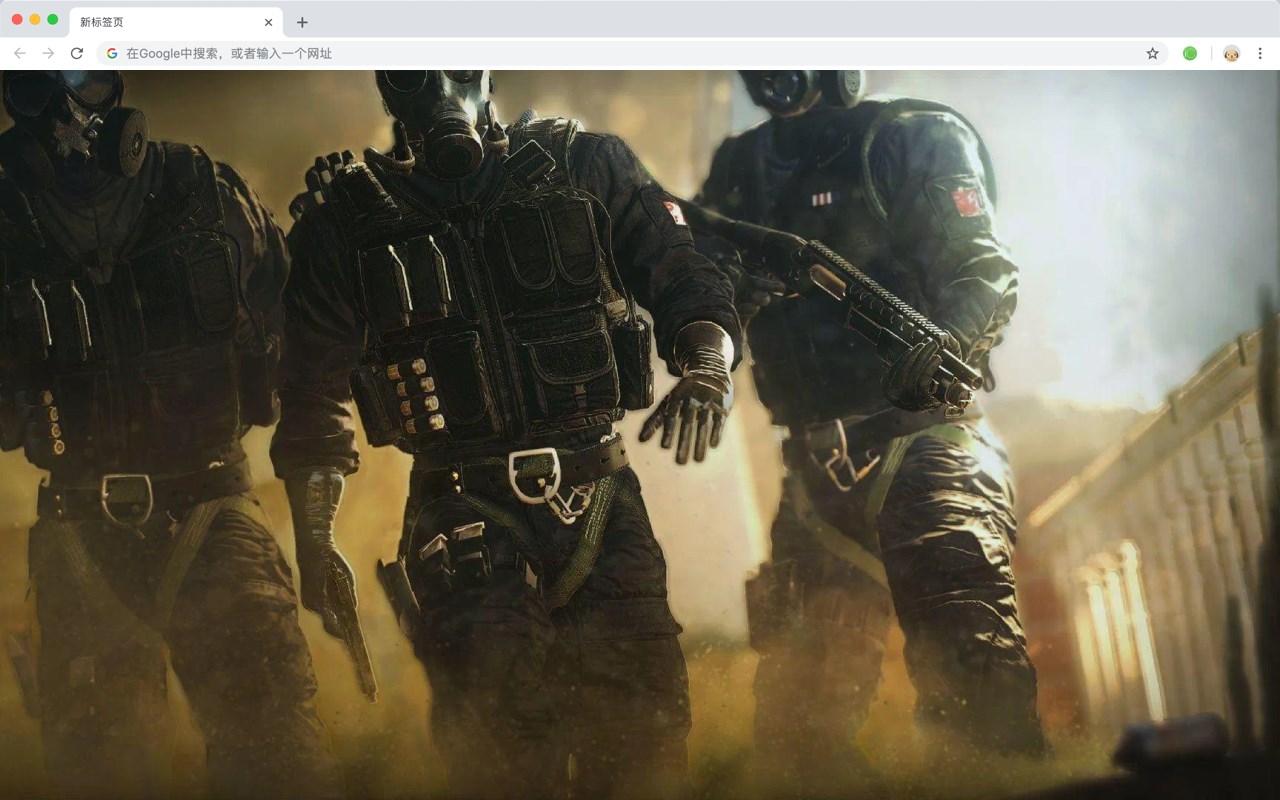Focus the Google search address bar
This screenshot has width=1280, height=800.
click(x=632, y=53)
